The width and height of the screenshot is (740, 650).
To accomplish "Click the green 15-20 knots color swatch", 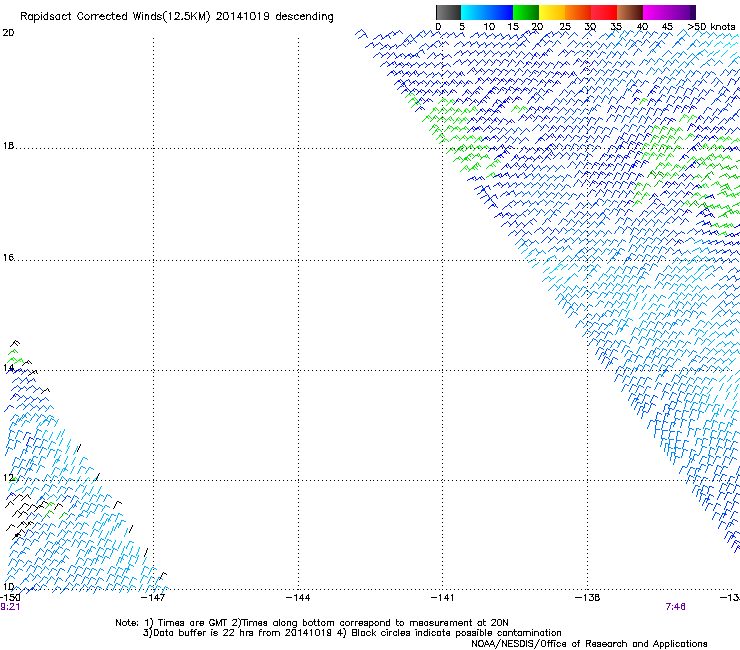I will (526, 12).
